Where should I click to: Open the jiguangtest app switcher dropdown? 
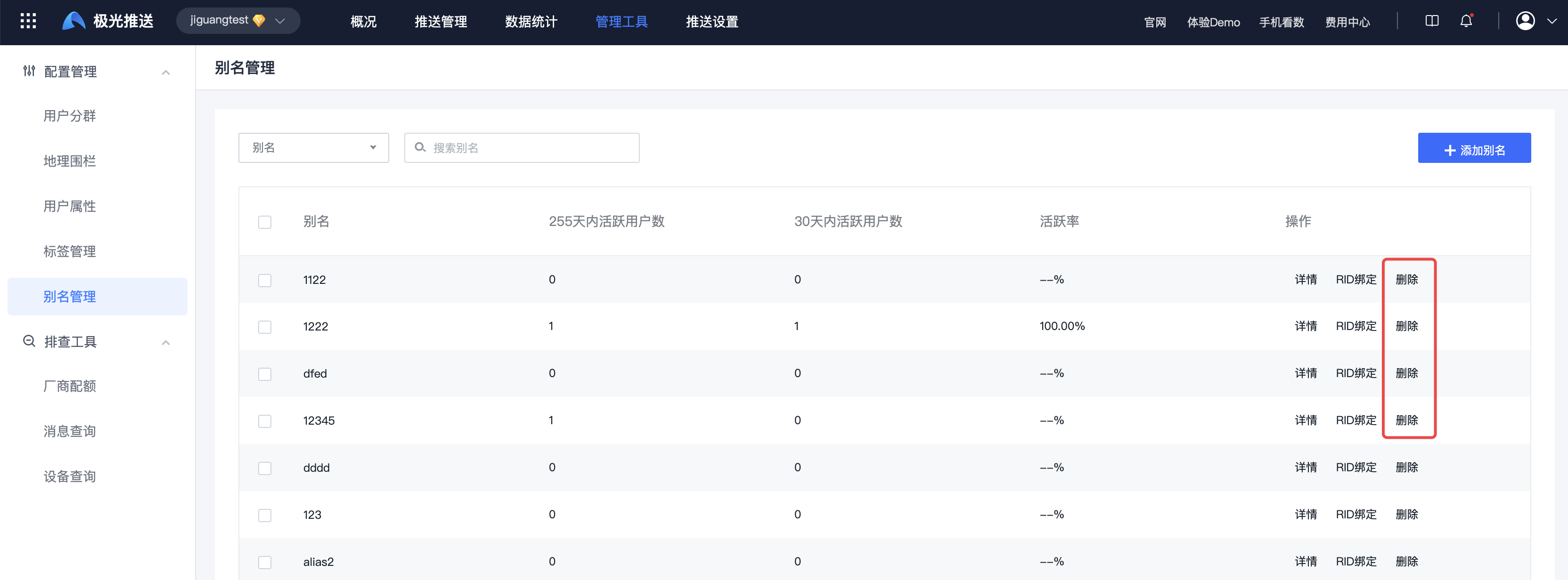point(238,21)
